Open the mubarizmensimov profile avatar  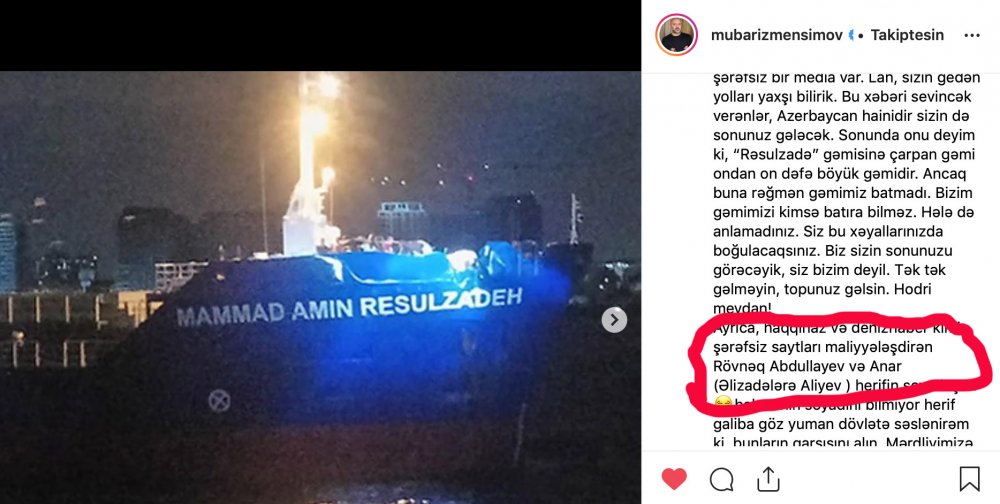coord(677,34)
